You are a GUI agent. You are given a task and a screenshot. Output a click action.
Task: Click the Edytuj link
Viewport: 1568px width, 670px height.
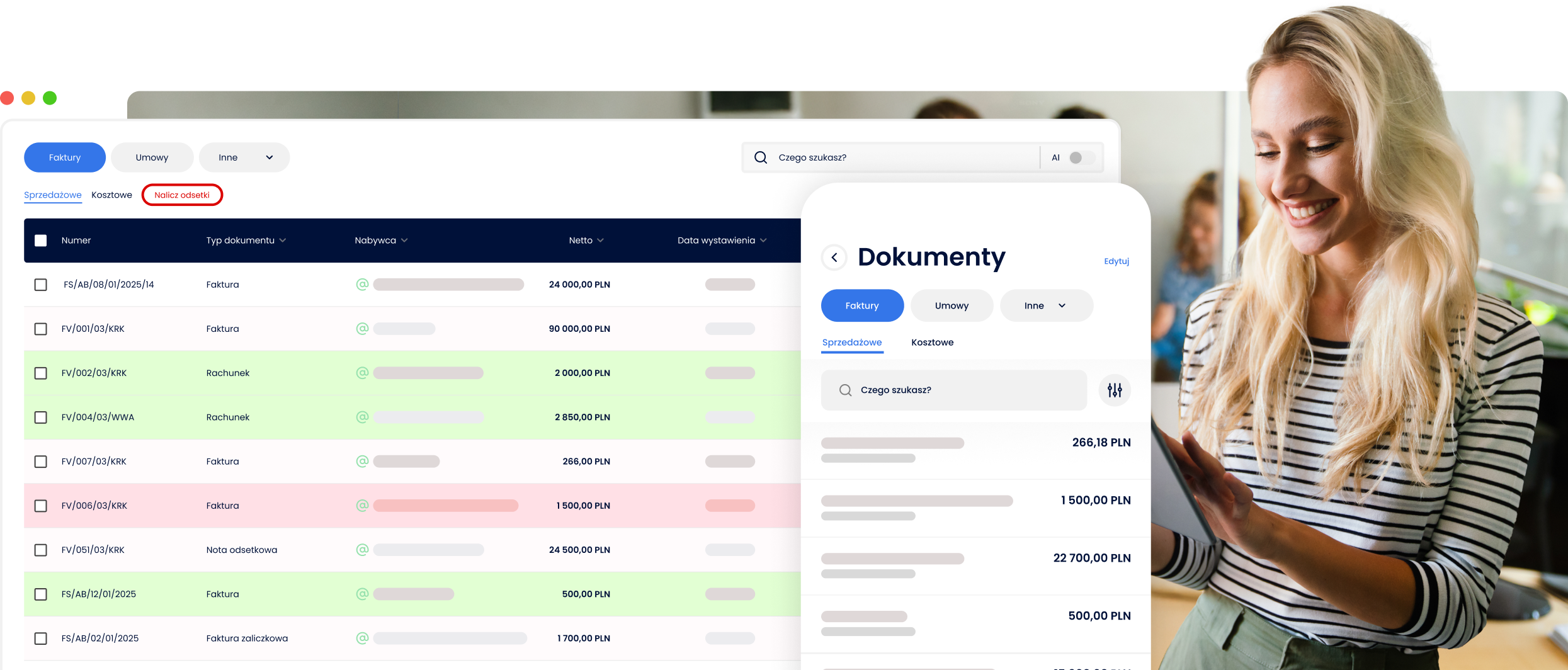pos(1116,261)
